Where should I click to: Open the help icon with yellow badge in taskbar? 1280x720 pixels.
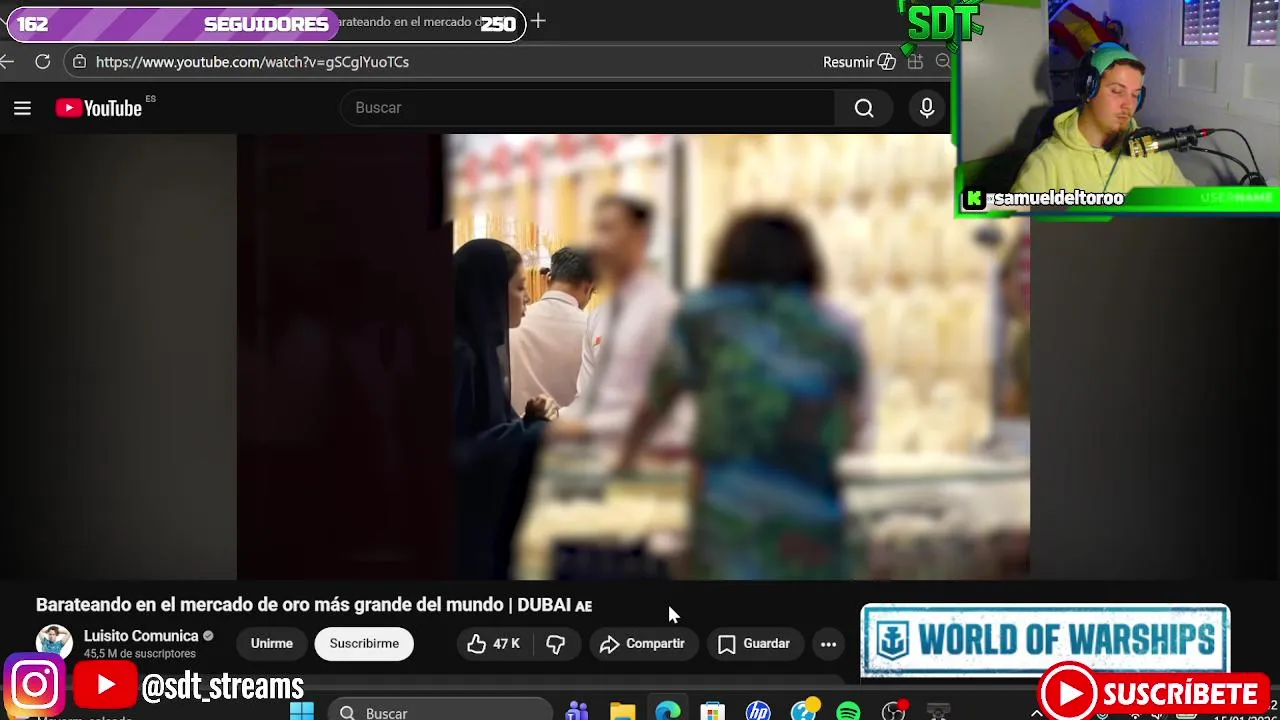[804, 711]
